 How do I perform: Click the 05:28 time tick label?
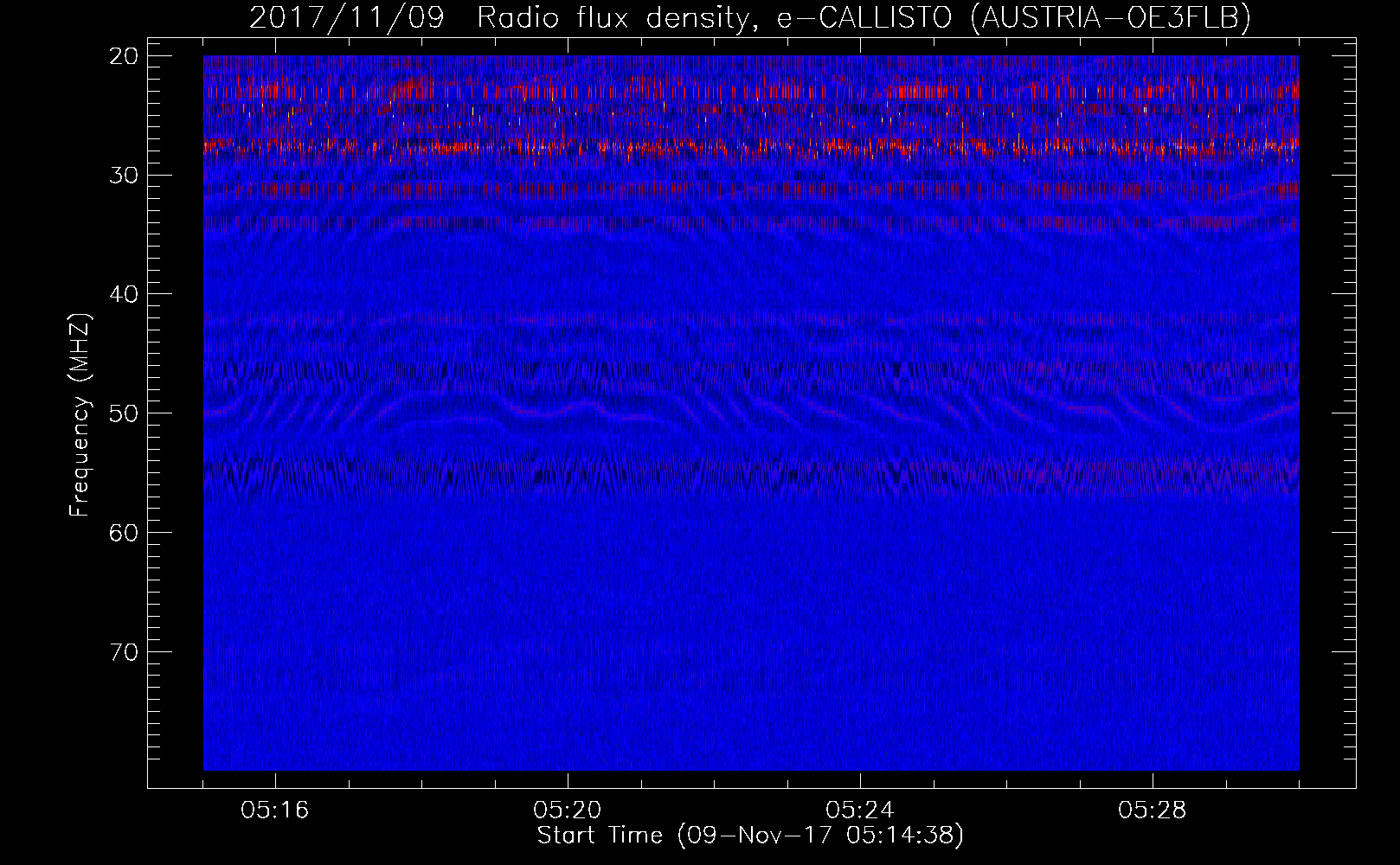tap(1153, 811)
